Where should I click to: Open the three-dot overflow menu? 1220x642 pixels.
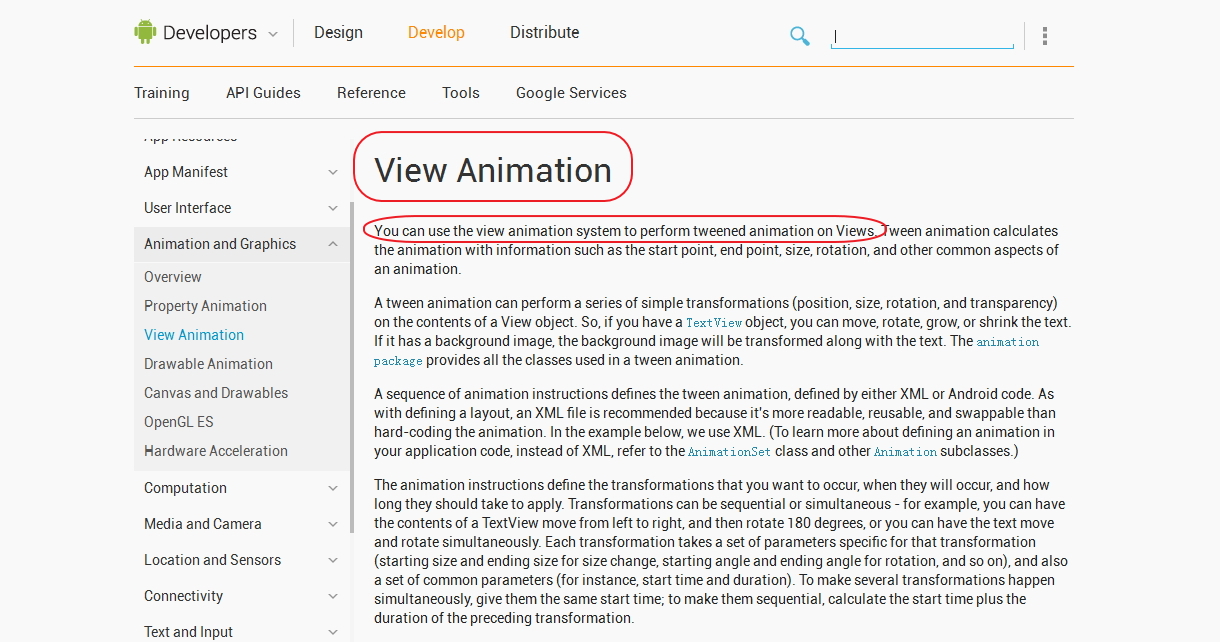[x=1044, y=36]
